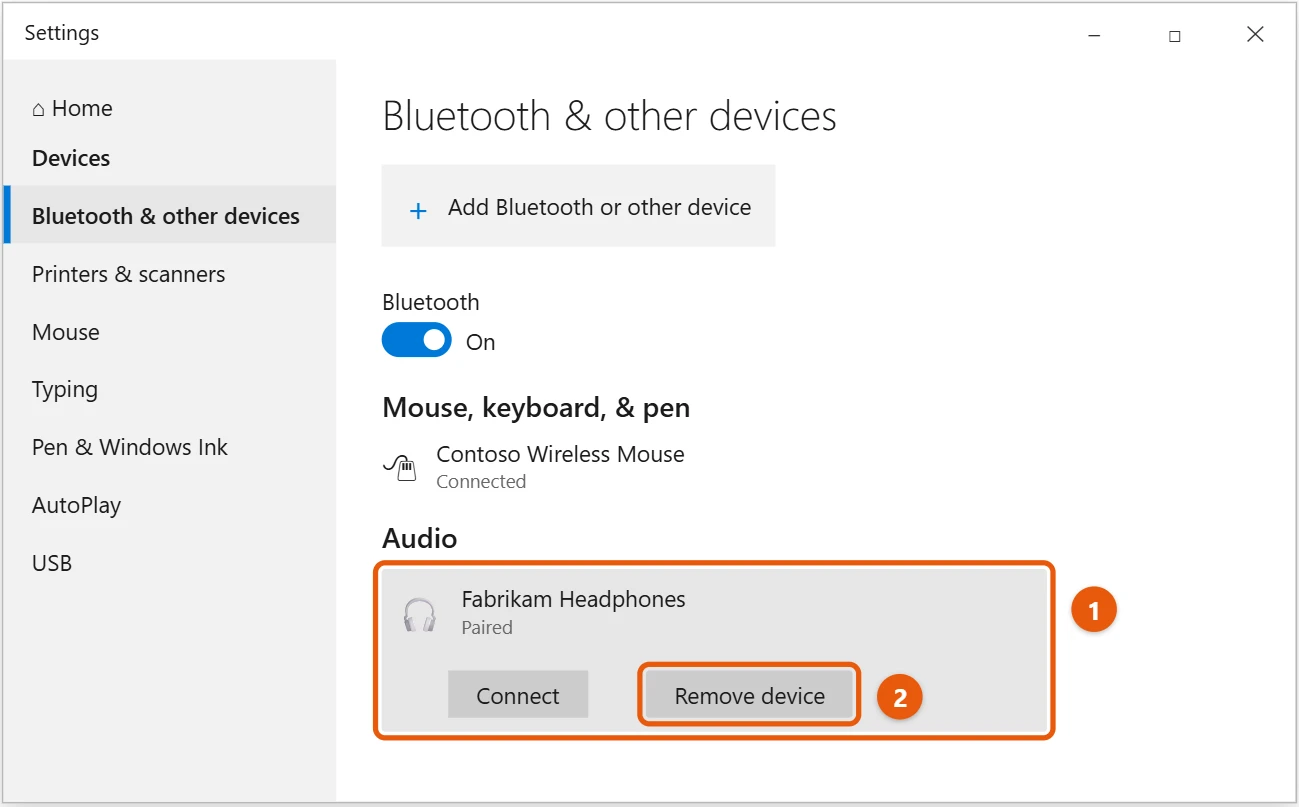Click the Bluetooth & other devices page title
The image size is (1299, 807).
(609, 116)
